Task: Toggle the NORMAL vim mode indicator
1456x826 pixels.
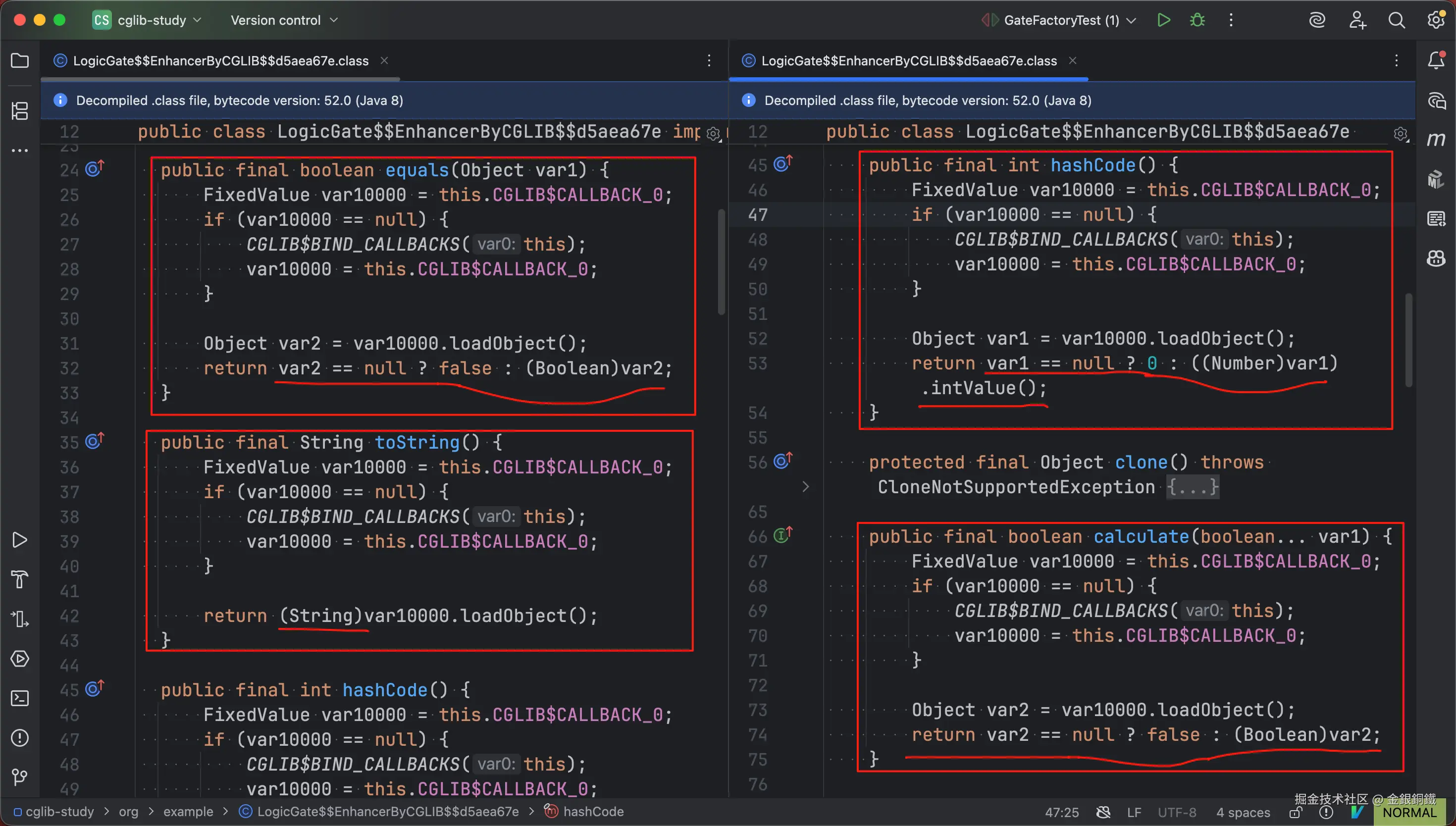Action: tap(1409, 813)
